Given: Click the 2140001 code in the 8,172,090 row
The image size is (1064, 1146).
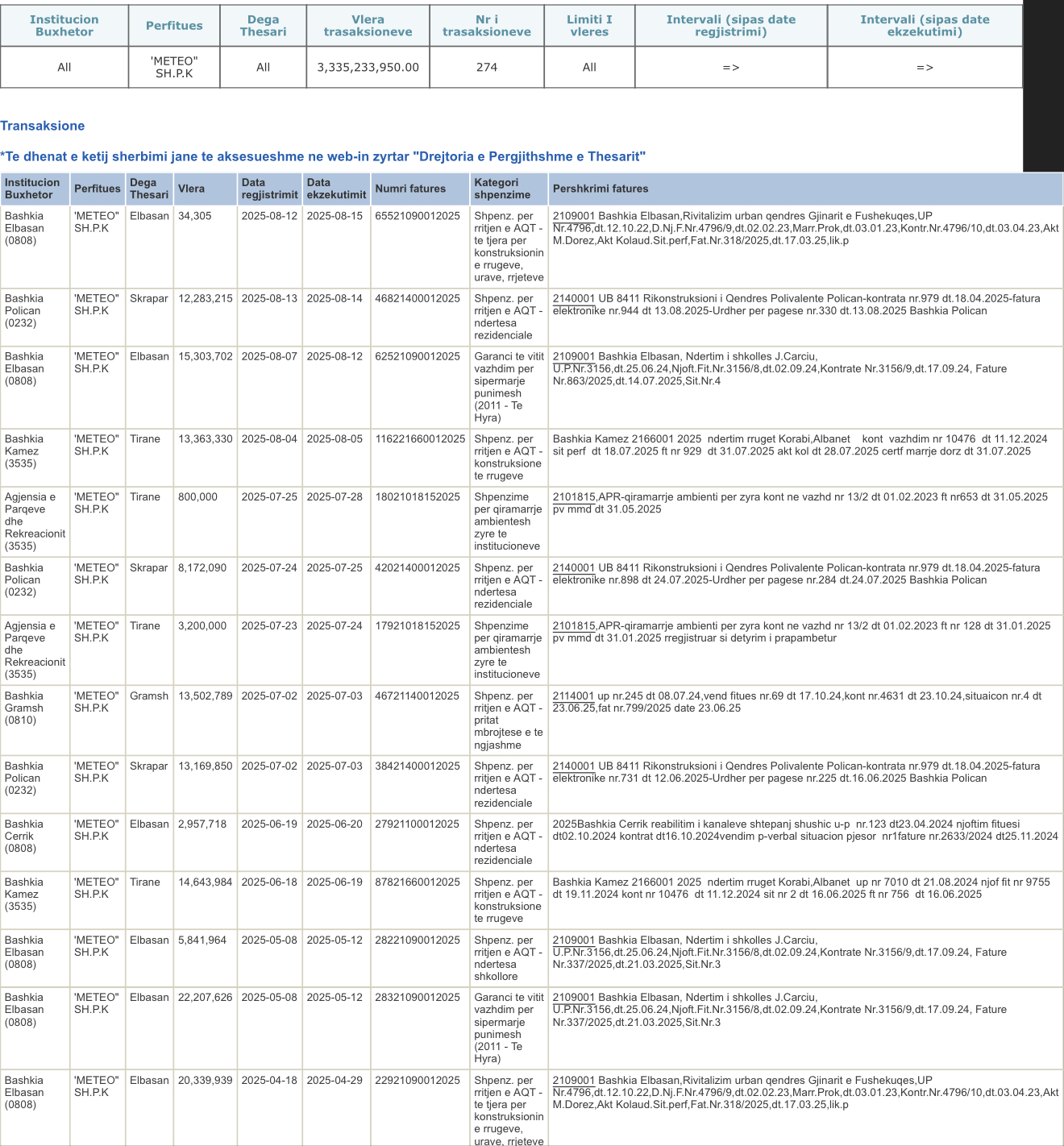Looking at the screenshot, I should click(573, 568).
